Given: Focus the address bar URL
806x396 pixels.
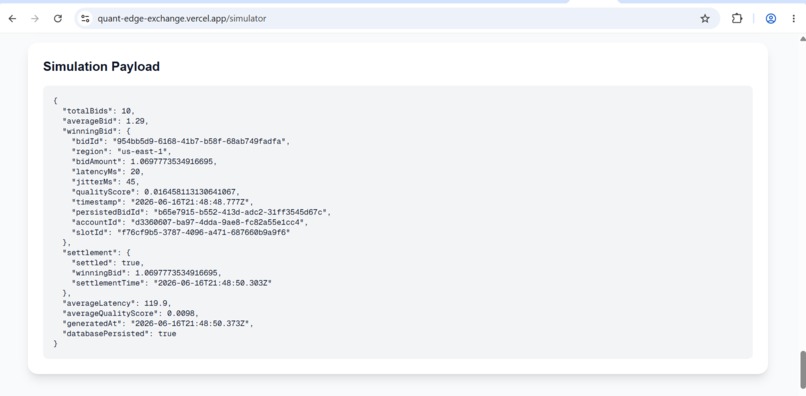Looking at the screenshot, I should pos(182,19).
